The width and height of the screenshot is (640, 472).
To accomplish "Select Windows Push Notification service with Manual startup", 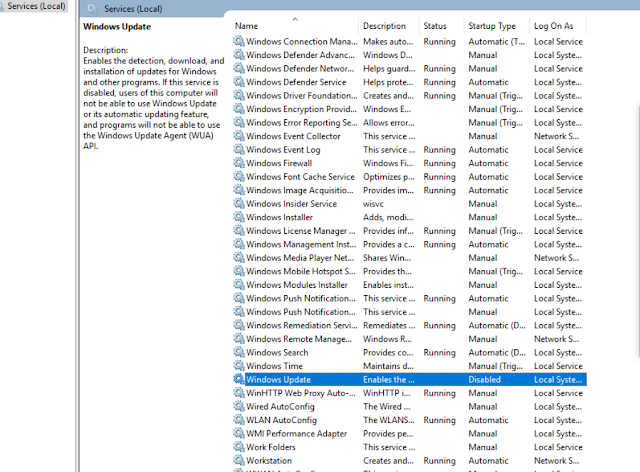I will click(301, 312).
